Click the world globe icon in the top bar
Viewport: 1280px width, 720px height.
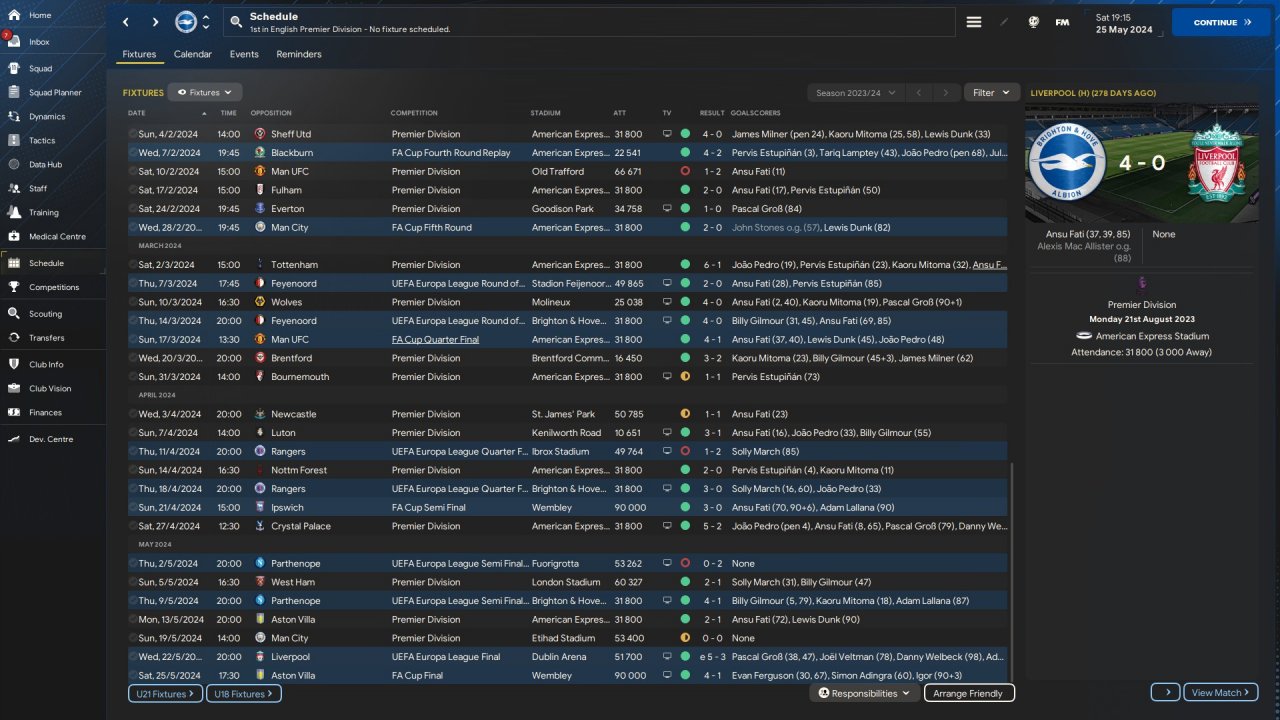click(1032, 22)
